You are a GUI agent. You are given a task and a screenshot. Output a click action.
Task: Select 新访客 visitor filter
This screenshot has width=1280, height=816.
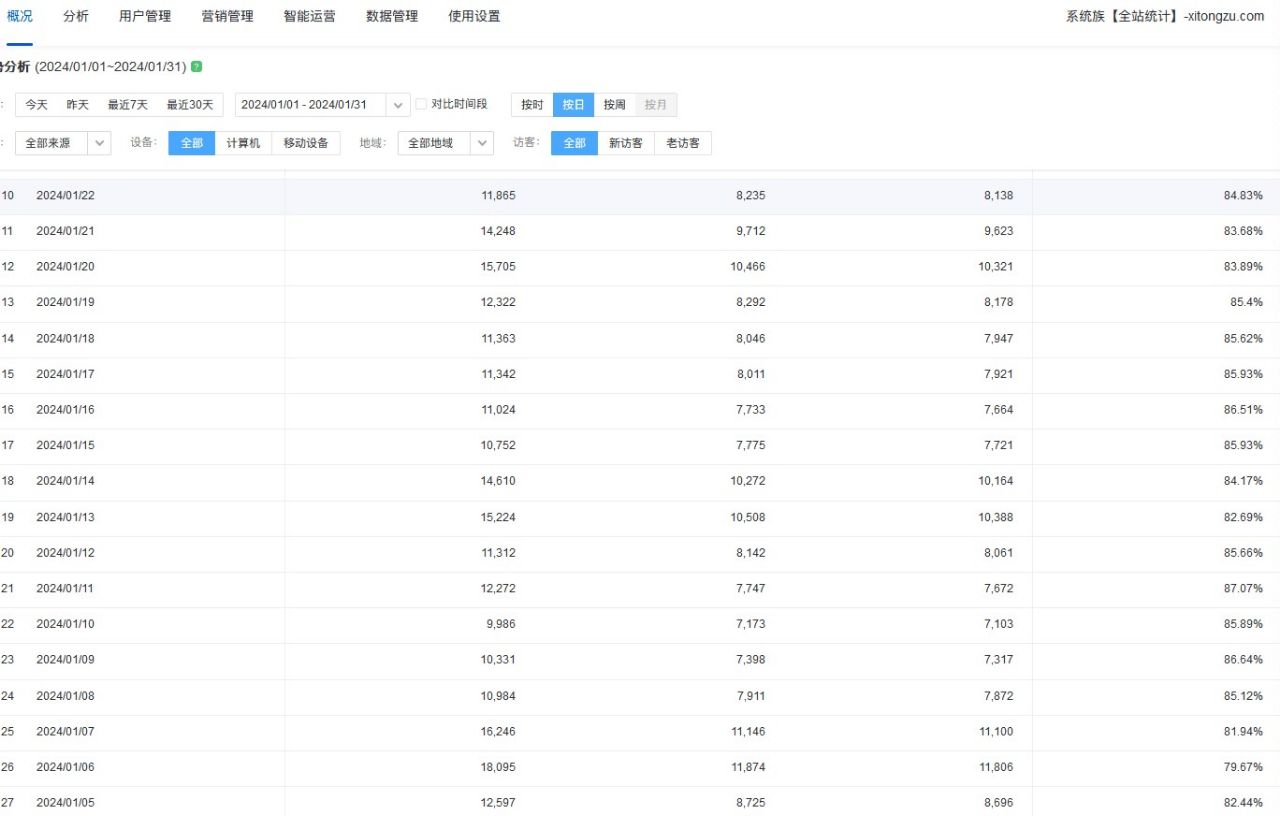pos(625,143)
